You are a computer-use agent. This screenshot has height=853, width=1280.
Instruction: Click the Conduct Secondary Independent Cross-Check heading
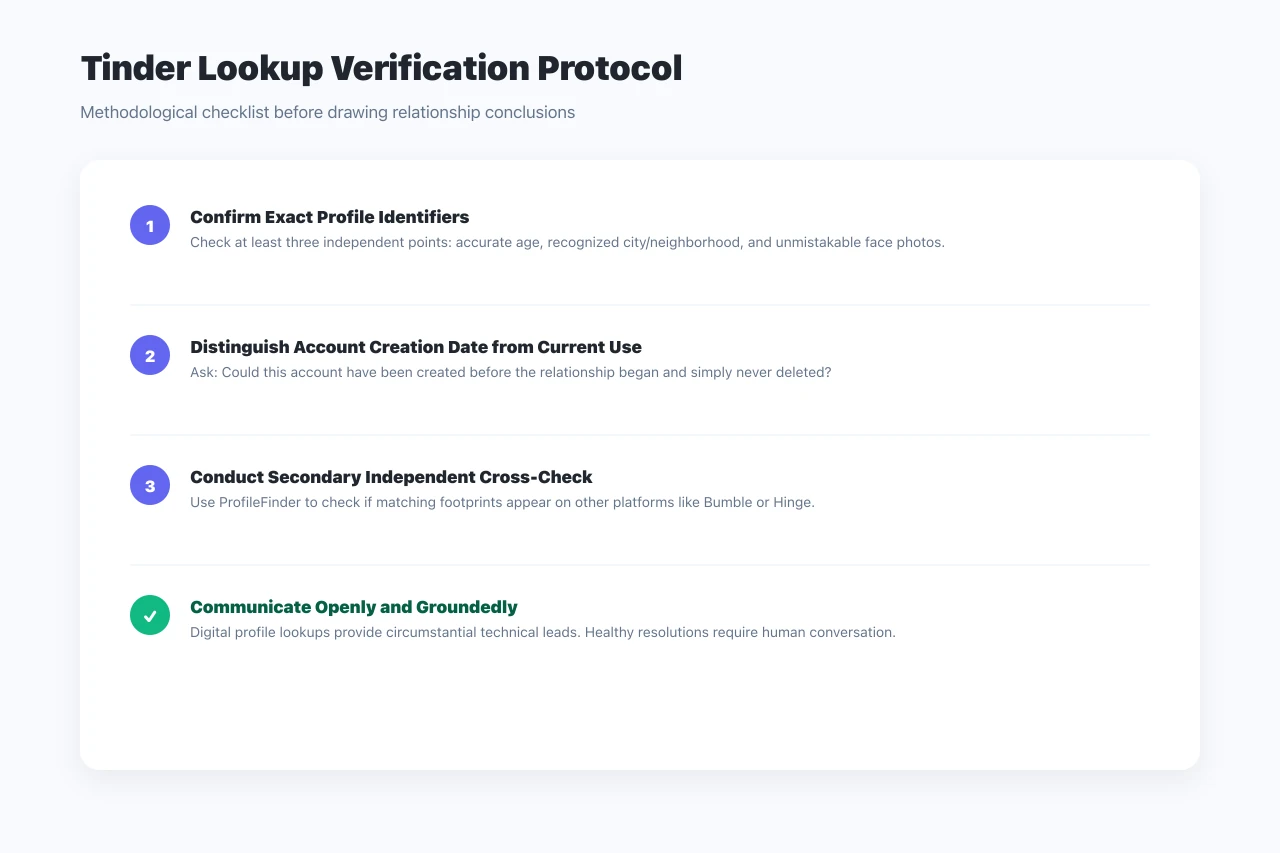391,477
